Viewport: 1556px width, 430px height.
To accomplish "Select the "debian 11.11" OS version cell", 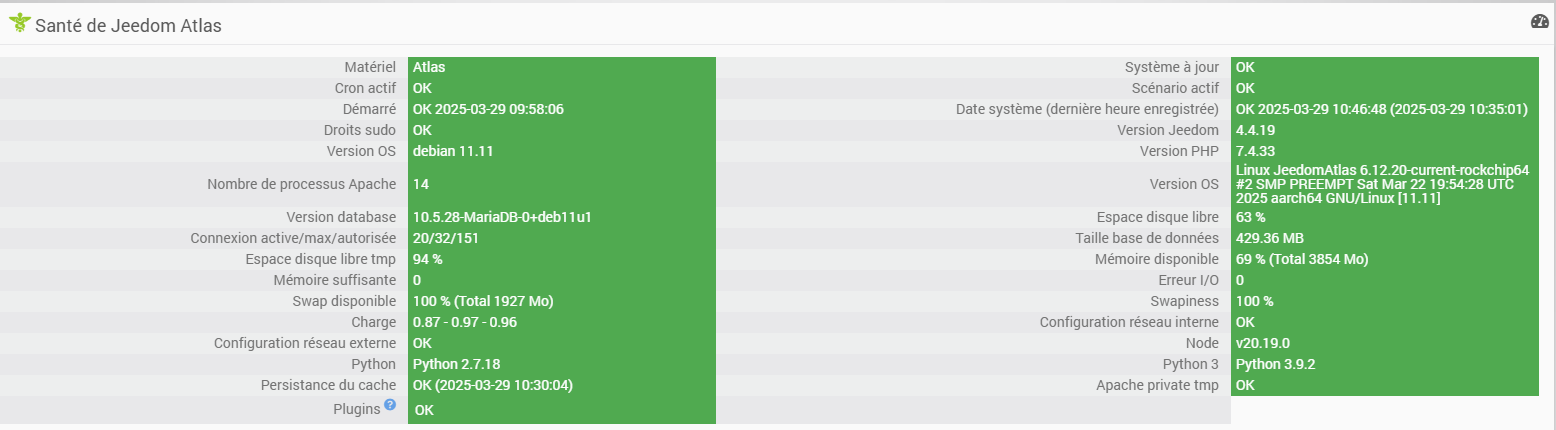I will pyautogui.click(x=453, y=151).
